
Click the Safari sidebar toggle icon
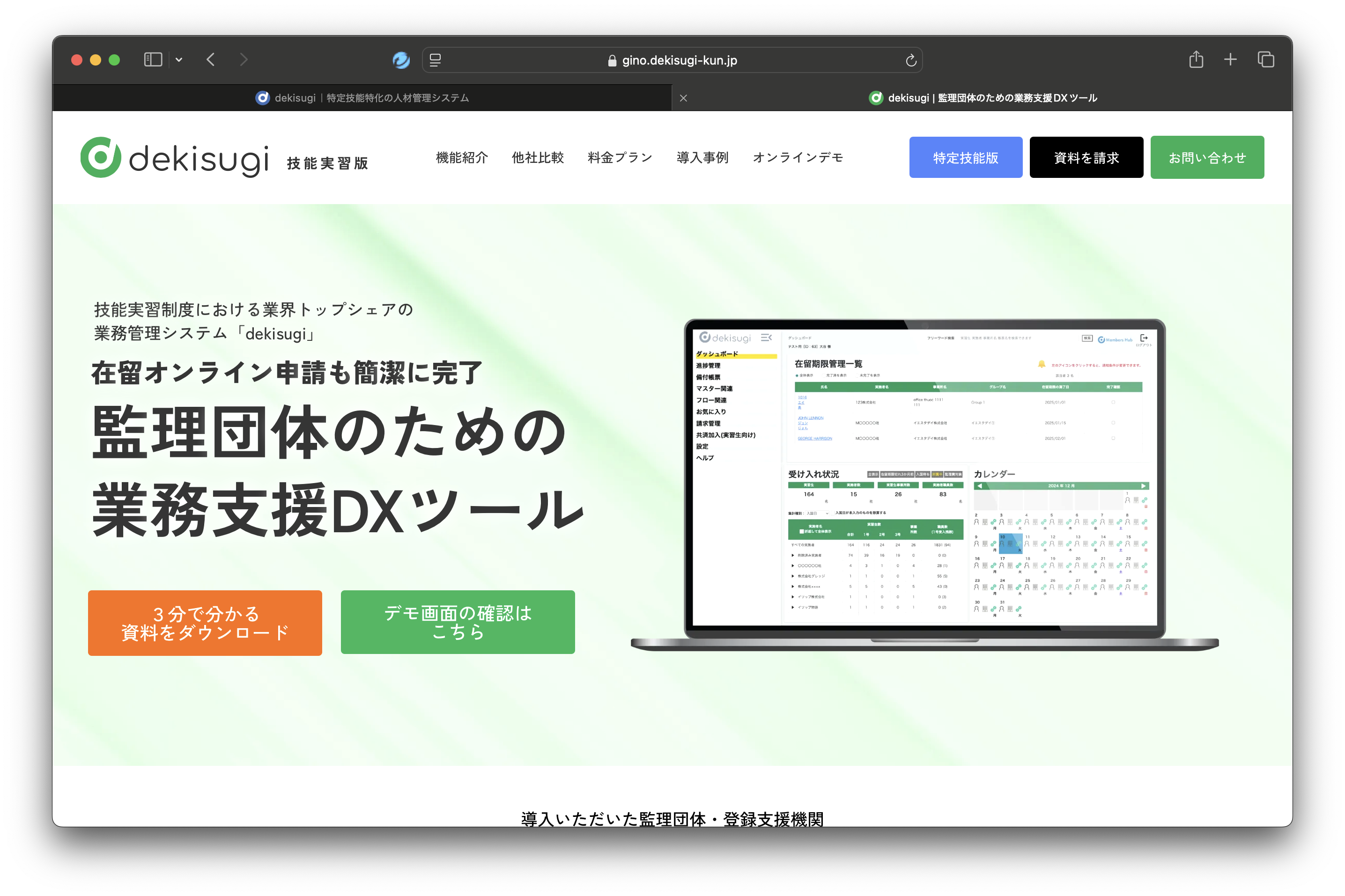pos(153,59)
